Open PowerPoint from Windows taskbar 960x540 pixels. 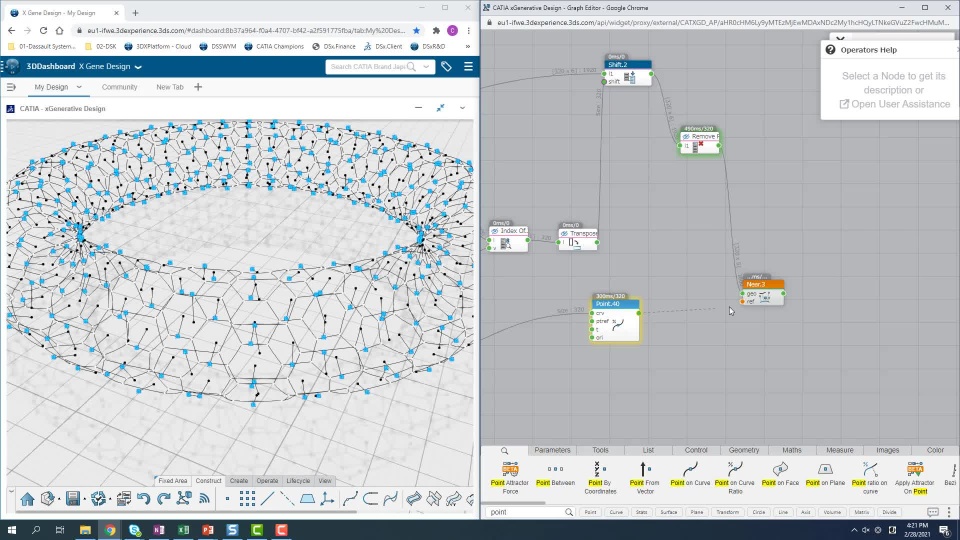208,530
